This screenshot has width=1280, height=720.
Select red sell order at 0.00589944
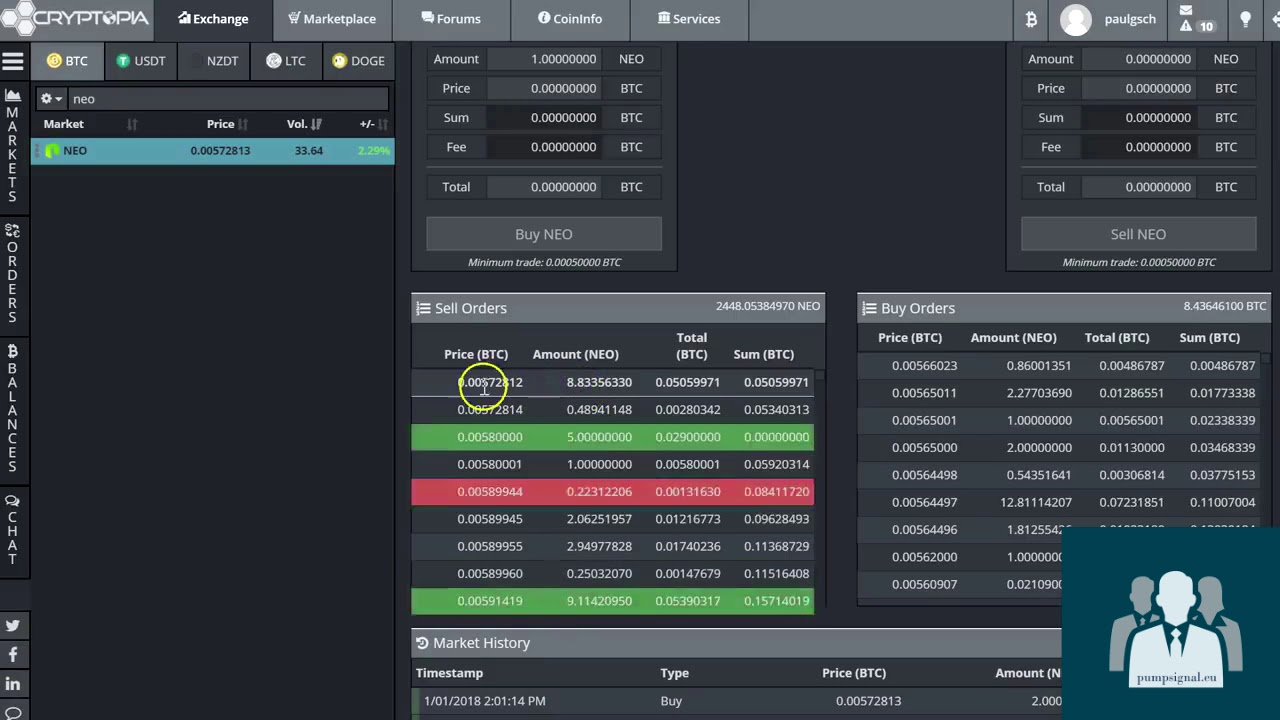pos(612,492)
